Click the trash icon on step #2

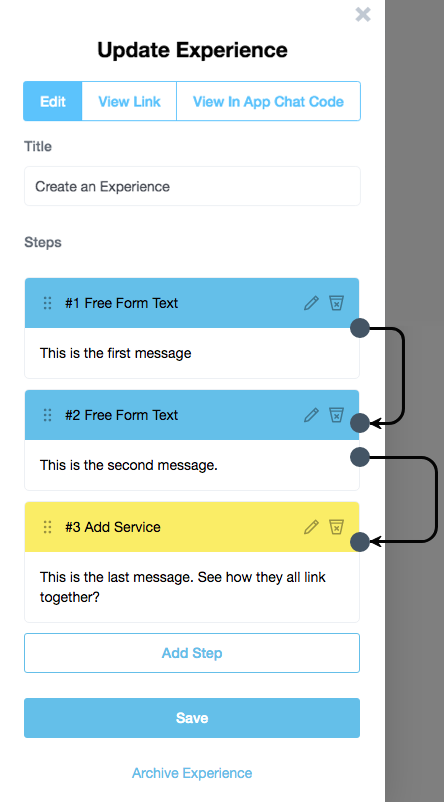336,415
